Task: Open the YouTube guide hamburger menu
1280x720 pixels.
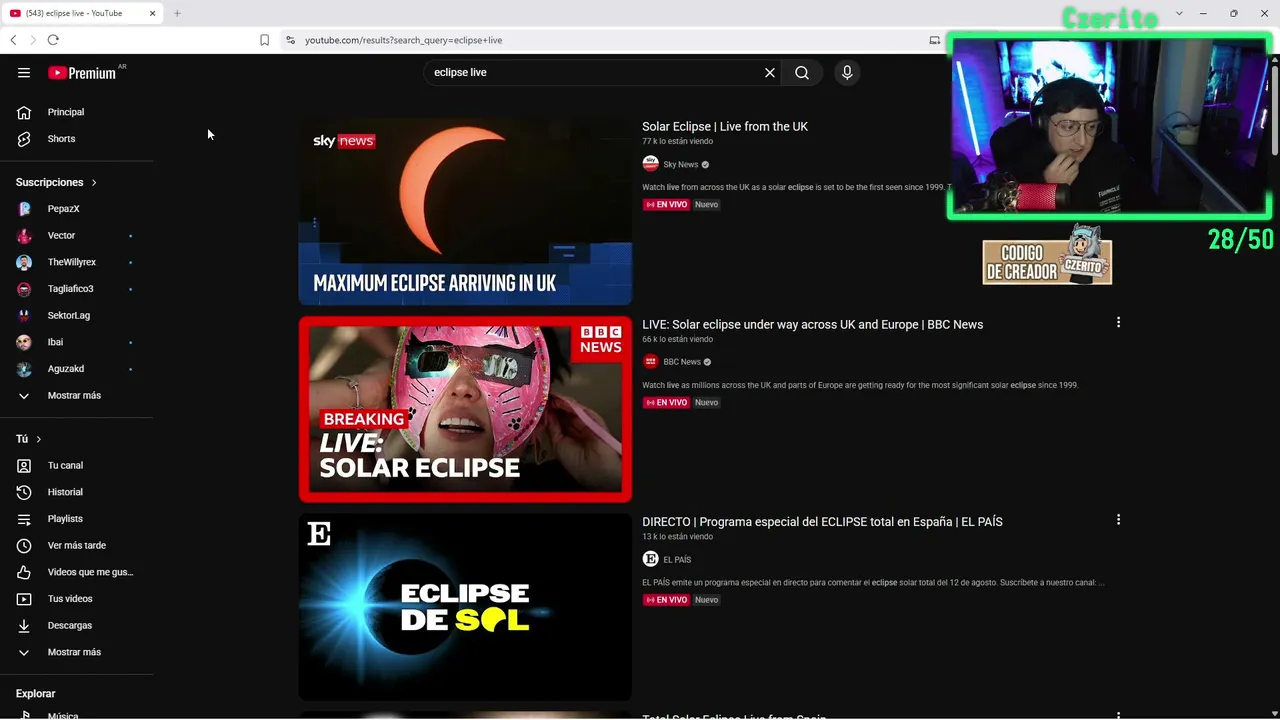Action: point(24,73)
